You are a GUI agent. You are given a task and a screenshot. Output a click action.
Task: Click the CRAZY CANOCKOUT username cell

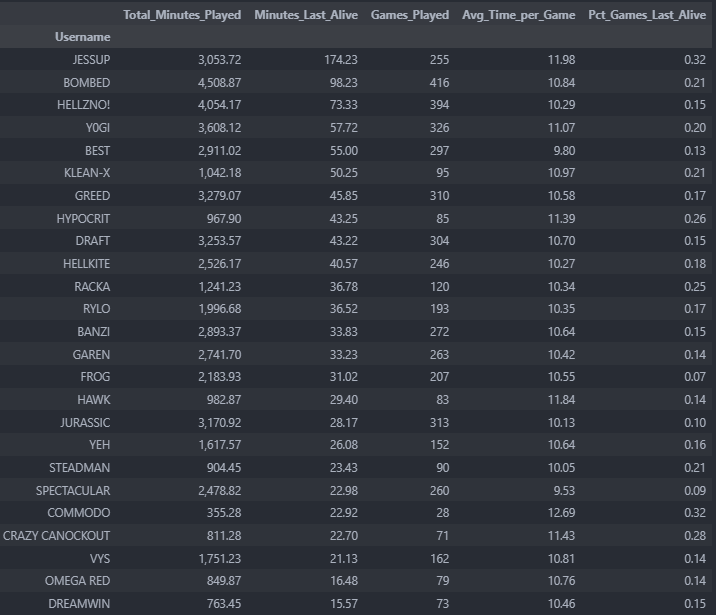57,536
